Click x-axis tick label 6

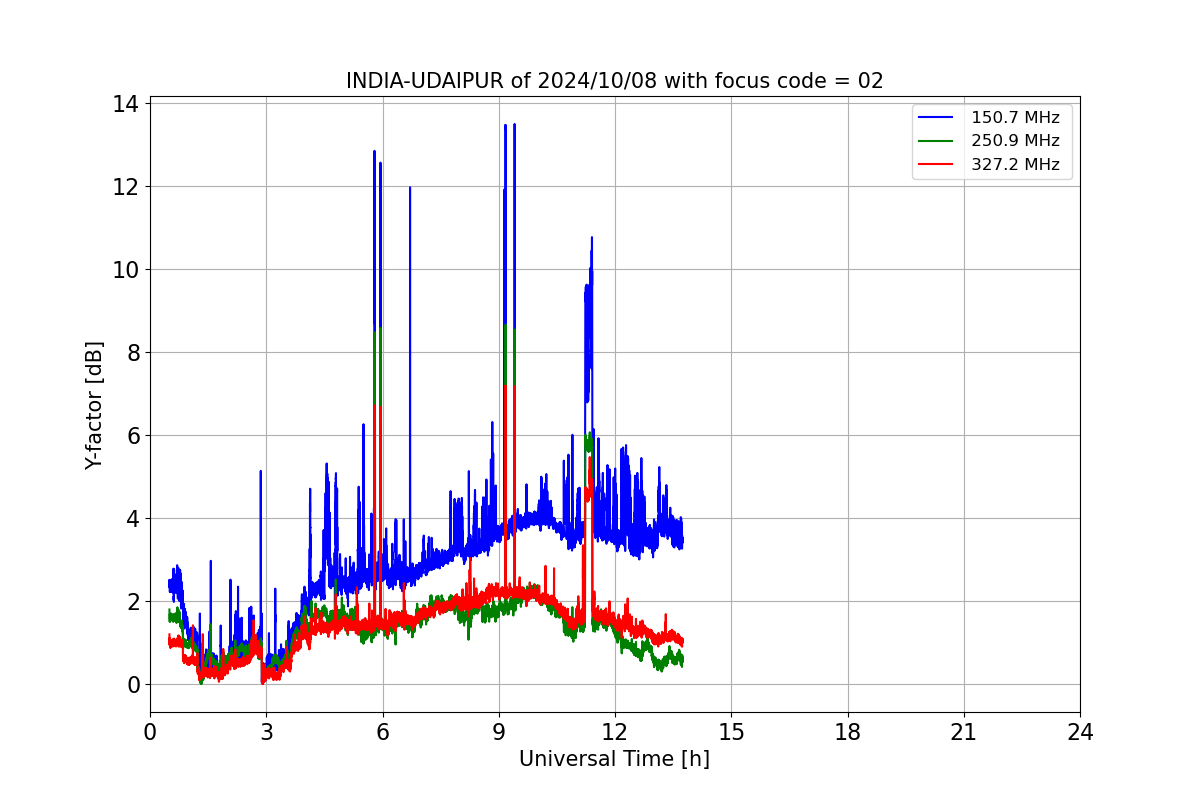pos(382,732)
